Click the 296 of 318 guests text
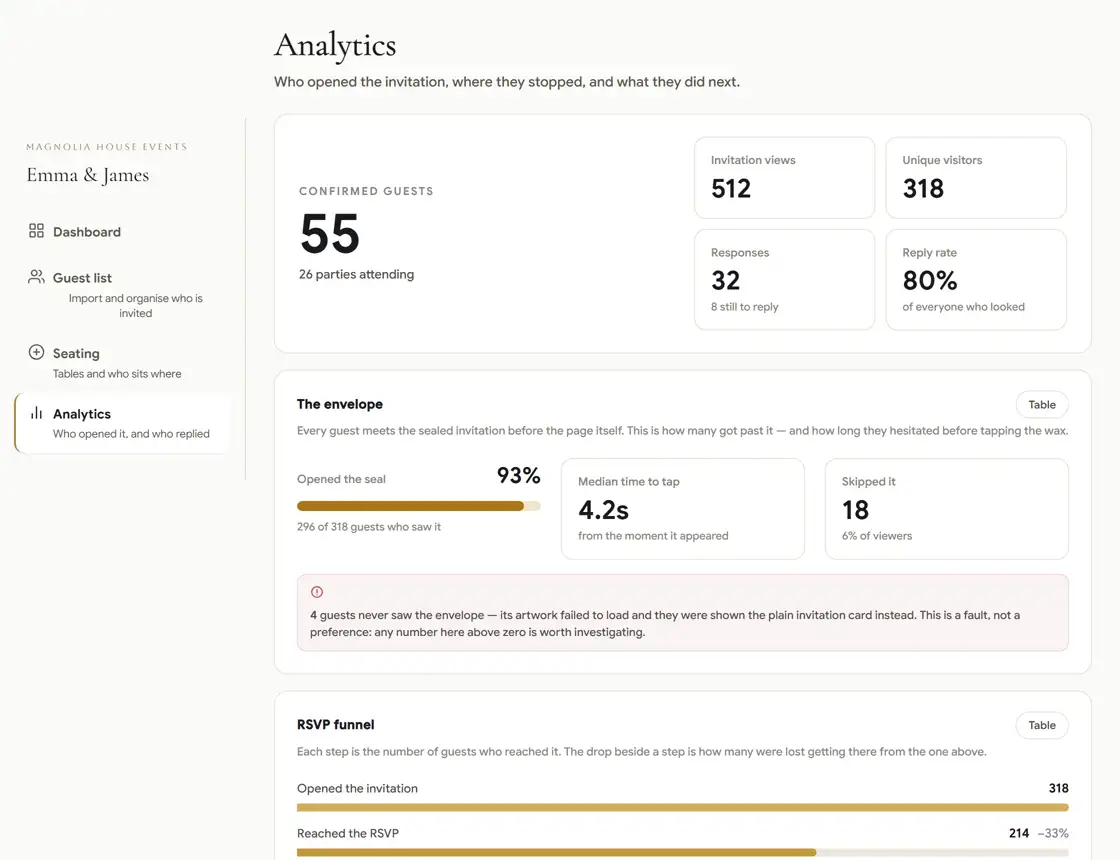Screen dimensions: 1120x860 pyautogui.click(x=369, y=526)
